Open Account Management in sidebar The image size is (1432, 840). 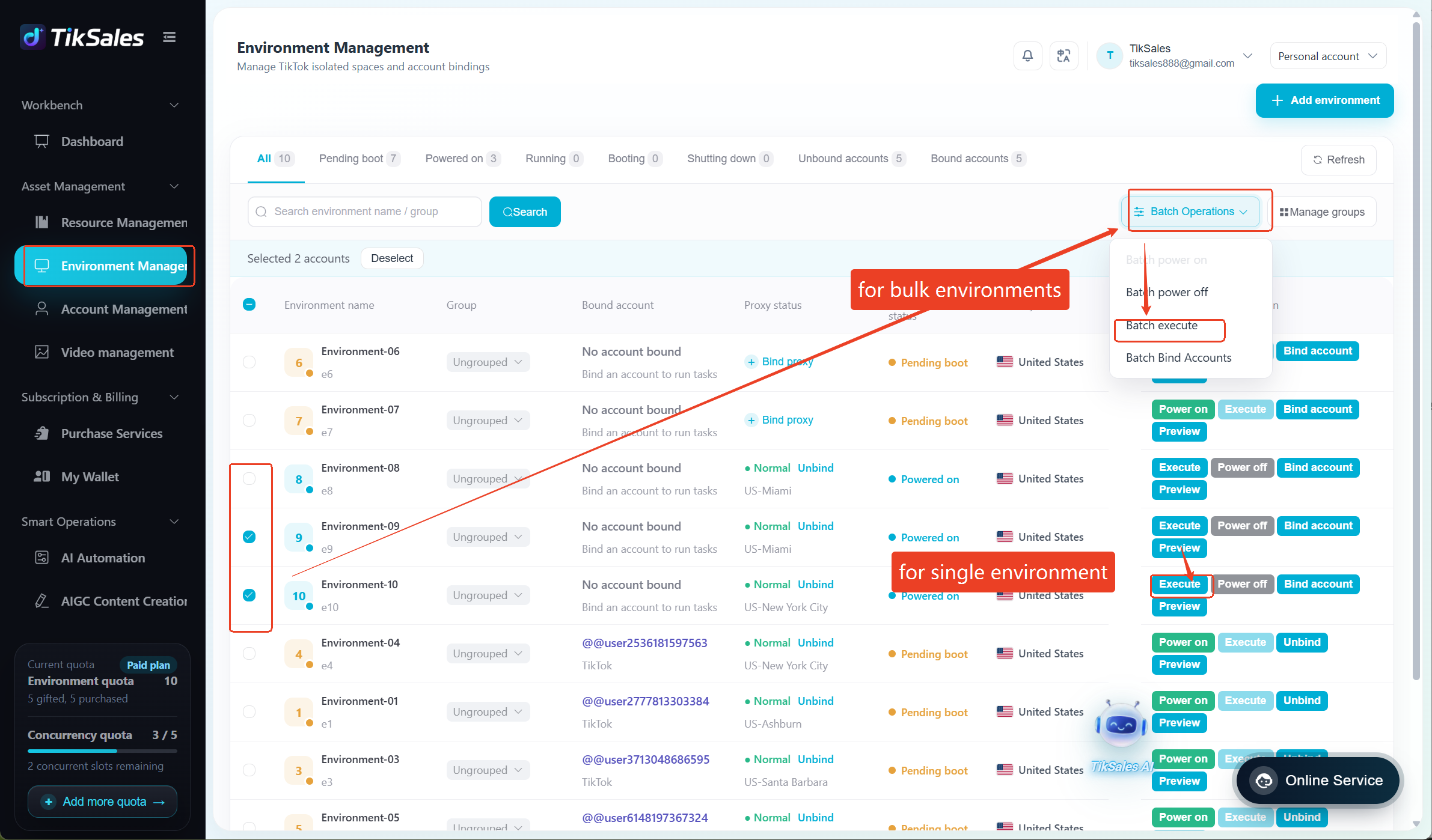click(x=124, y=309)
